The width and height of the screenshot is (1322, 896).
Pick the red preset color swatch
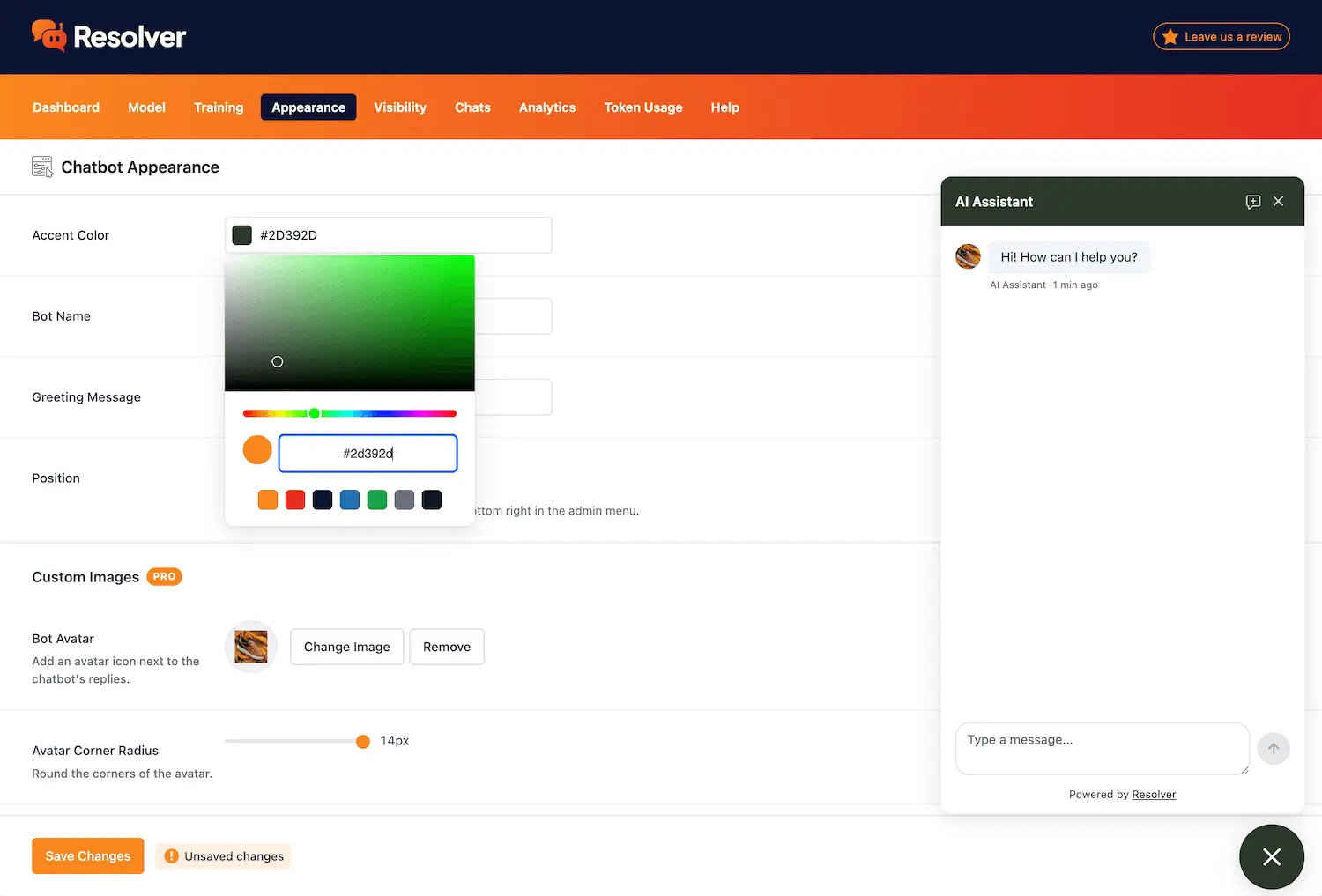click(x=295, y=500)
